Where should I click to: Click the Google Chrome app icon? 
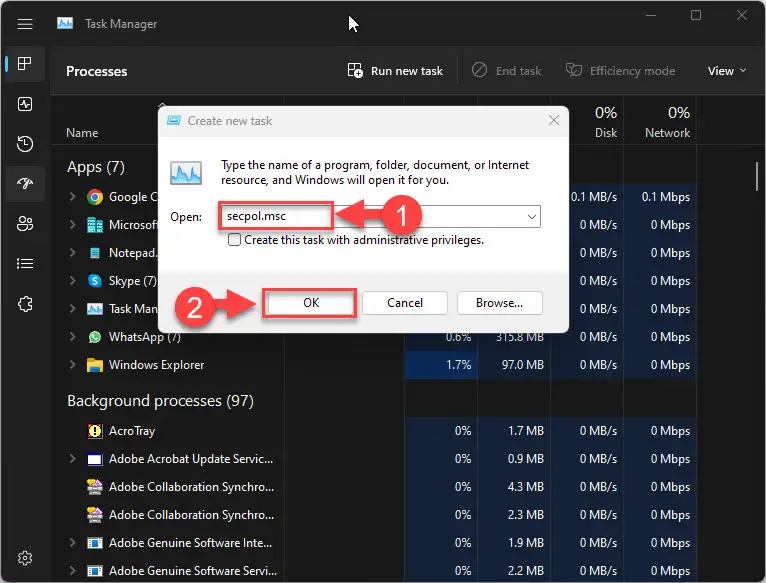(95, 197)
